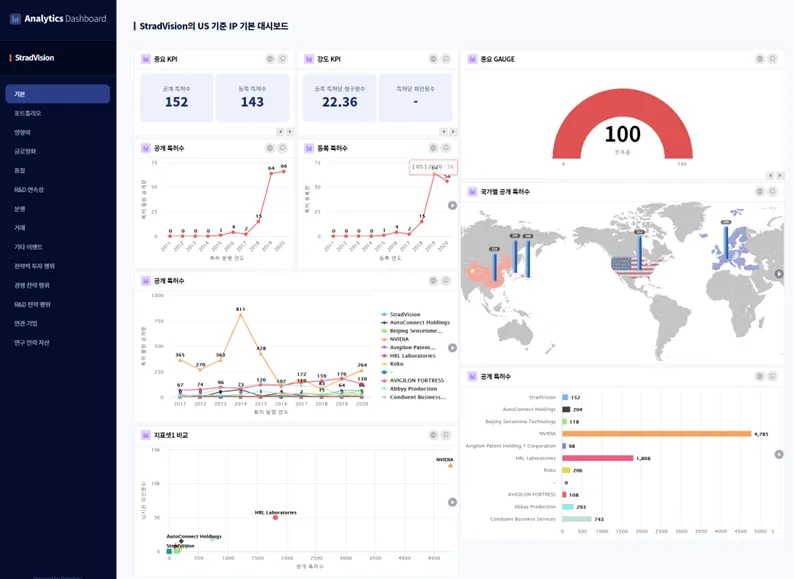Image resolution: width=794 pixels, height=579 pixels.
Task: Toggle HRL Laboratories series in legend
Action: tap(408, 356)
